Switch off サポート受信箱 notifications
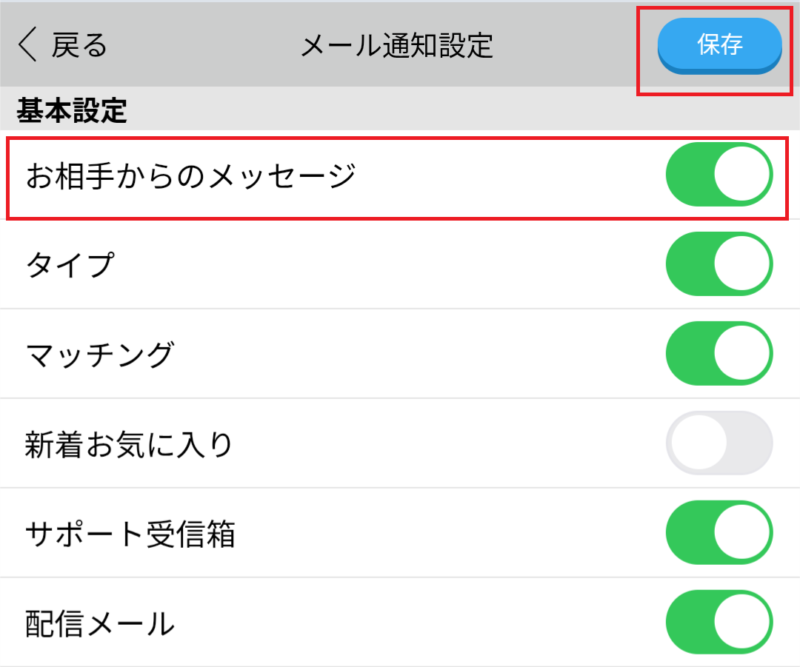 click(x=719, y=533)
